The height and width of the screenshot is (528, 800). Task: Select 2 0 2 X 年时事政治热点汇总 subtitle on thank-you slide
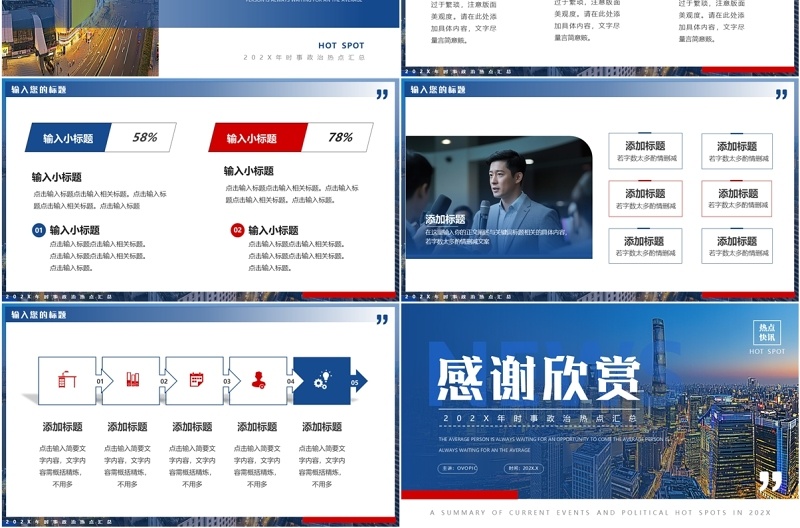pyautogui.click(x=539, y=418)
